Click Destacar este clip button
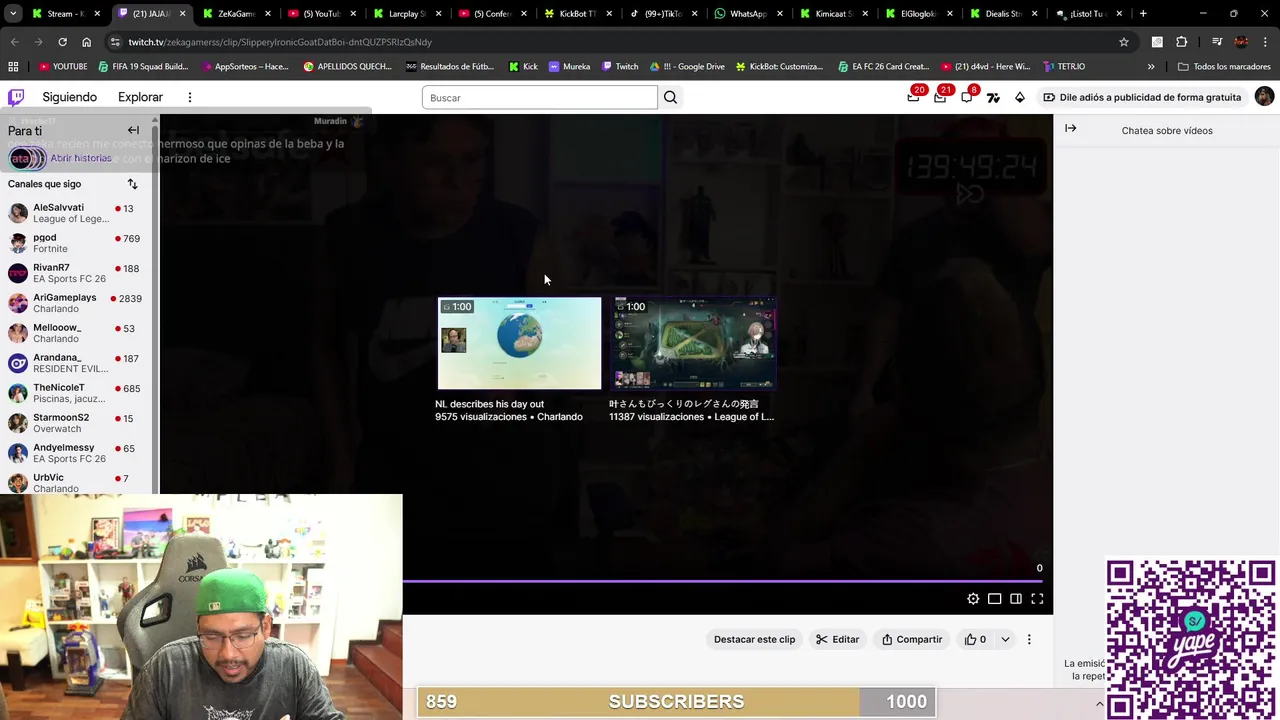 [x=754, y=639]
